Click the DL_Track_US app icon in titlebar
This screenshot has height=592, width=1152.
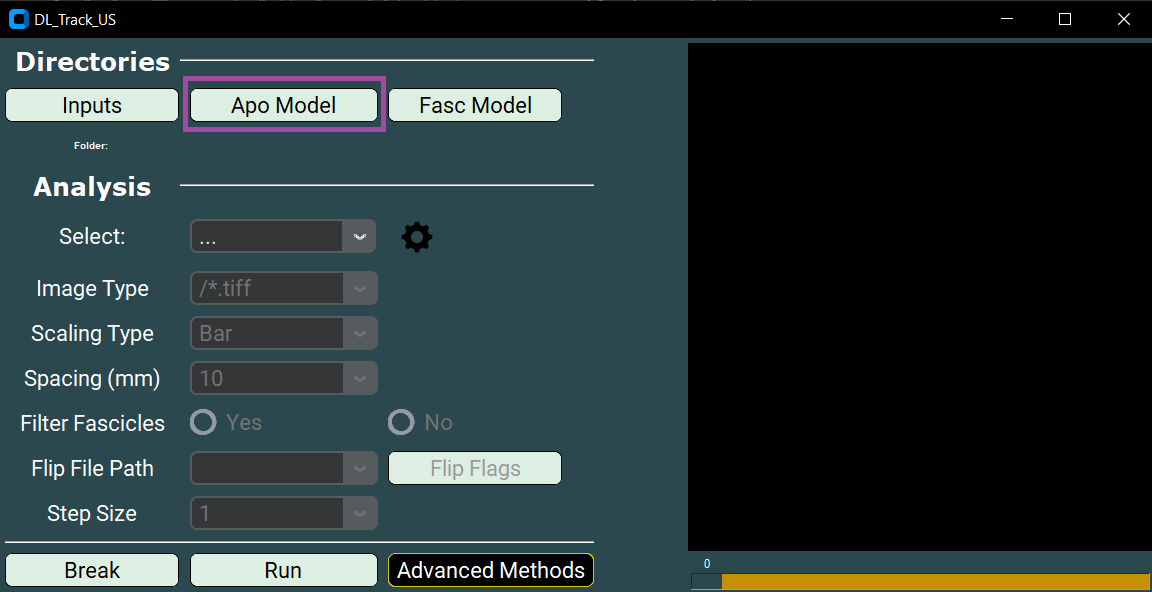(x=17, y=18)
